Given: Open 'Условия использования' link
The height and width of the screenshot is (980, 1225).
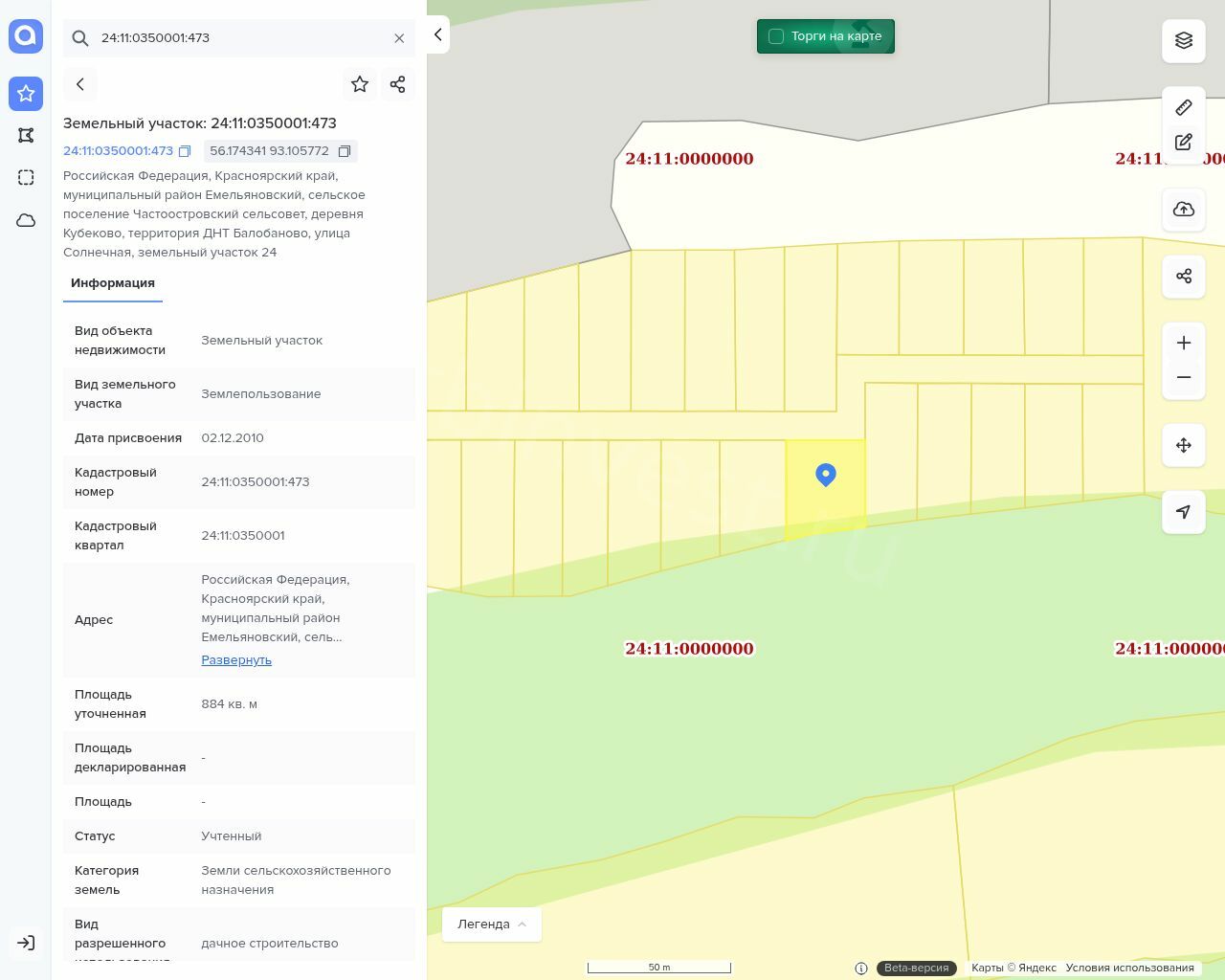Looking at the screenshot, I should click(x=1129, y=968).
